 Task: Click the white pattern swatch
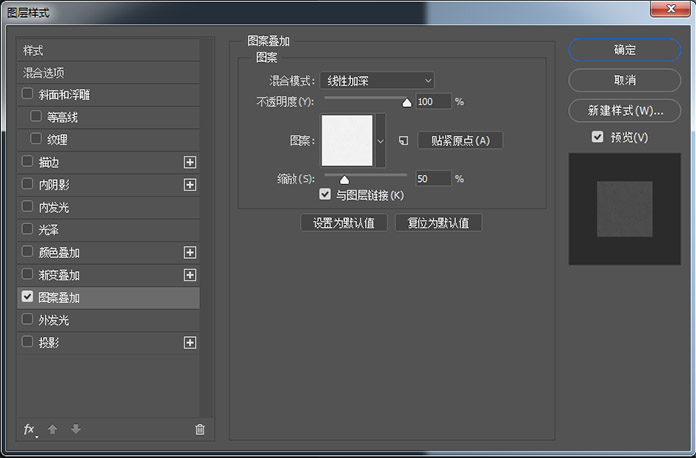347,141
